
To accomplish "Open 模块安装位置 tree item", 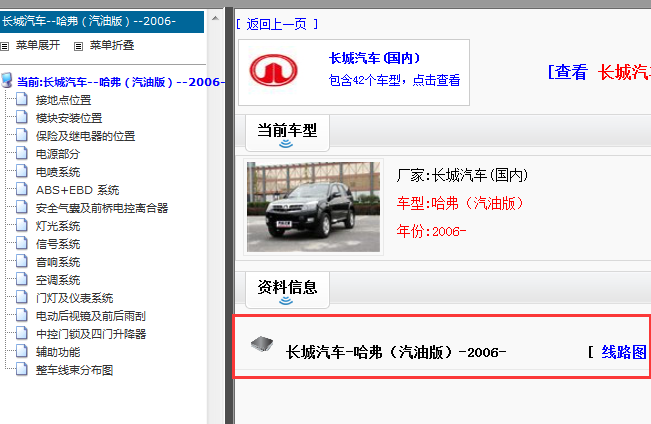I will point(69,118).
